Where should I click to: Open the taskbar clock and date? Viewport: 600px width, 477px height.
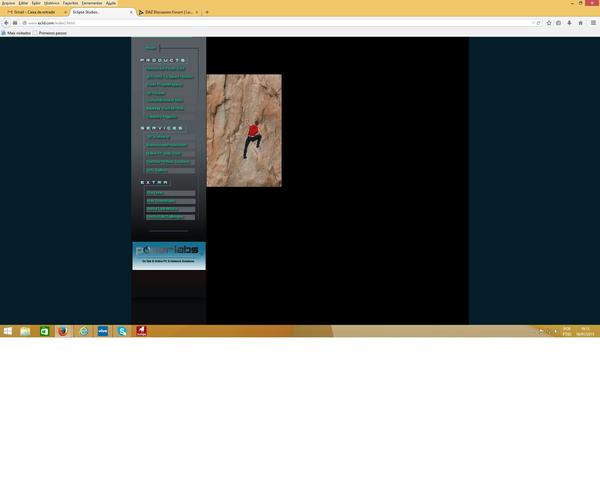click(585, 331)
